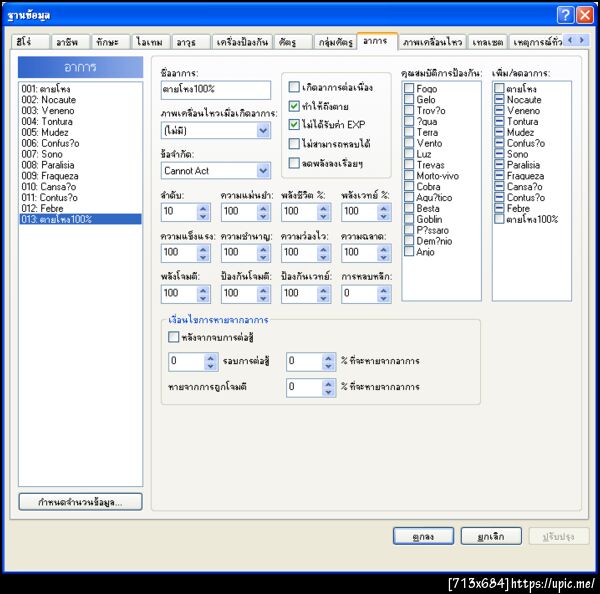The height and width of the screenshot is (594, 600).
Task: Select 009: Fraqueza in state list
Action: 80,176
